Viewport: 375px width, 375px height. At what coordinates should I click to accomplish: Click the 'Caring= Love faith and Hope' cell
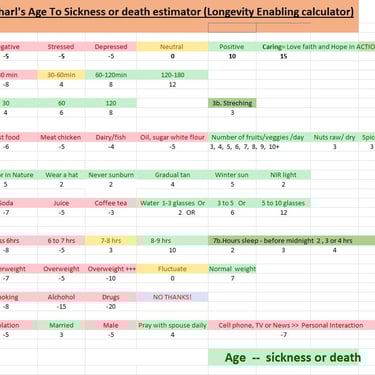tap(316, 47)
